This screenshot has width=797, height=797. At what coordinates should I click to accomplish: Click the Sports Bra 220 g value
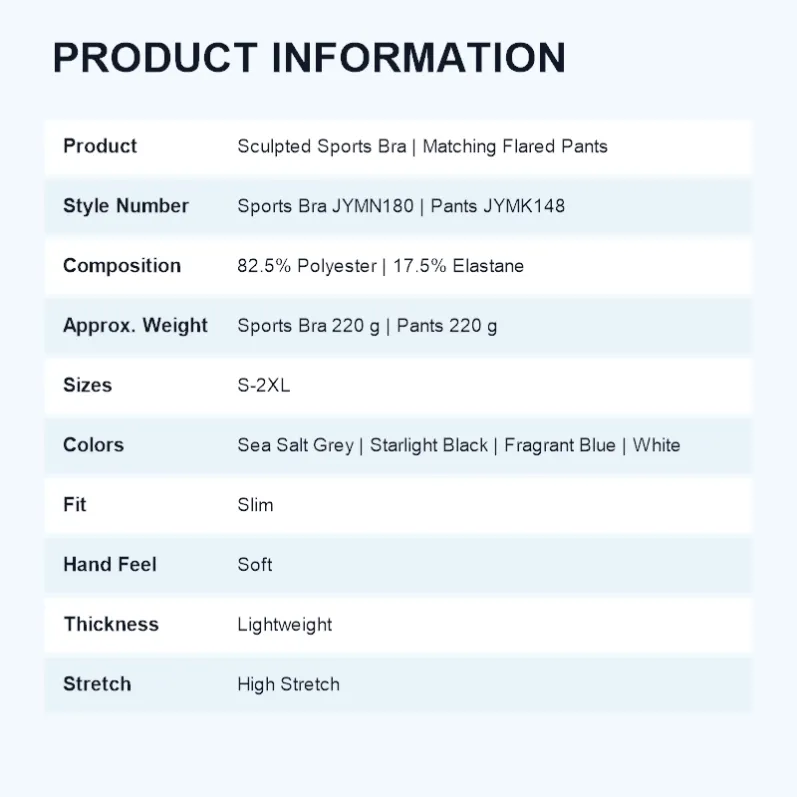(309, 326)
